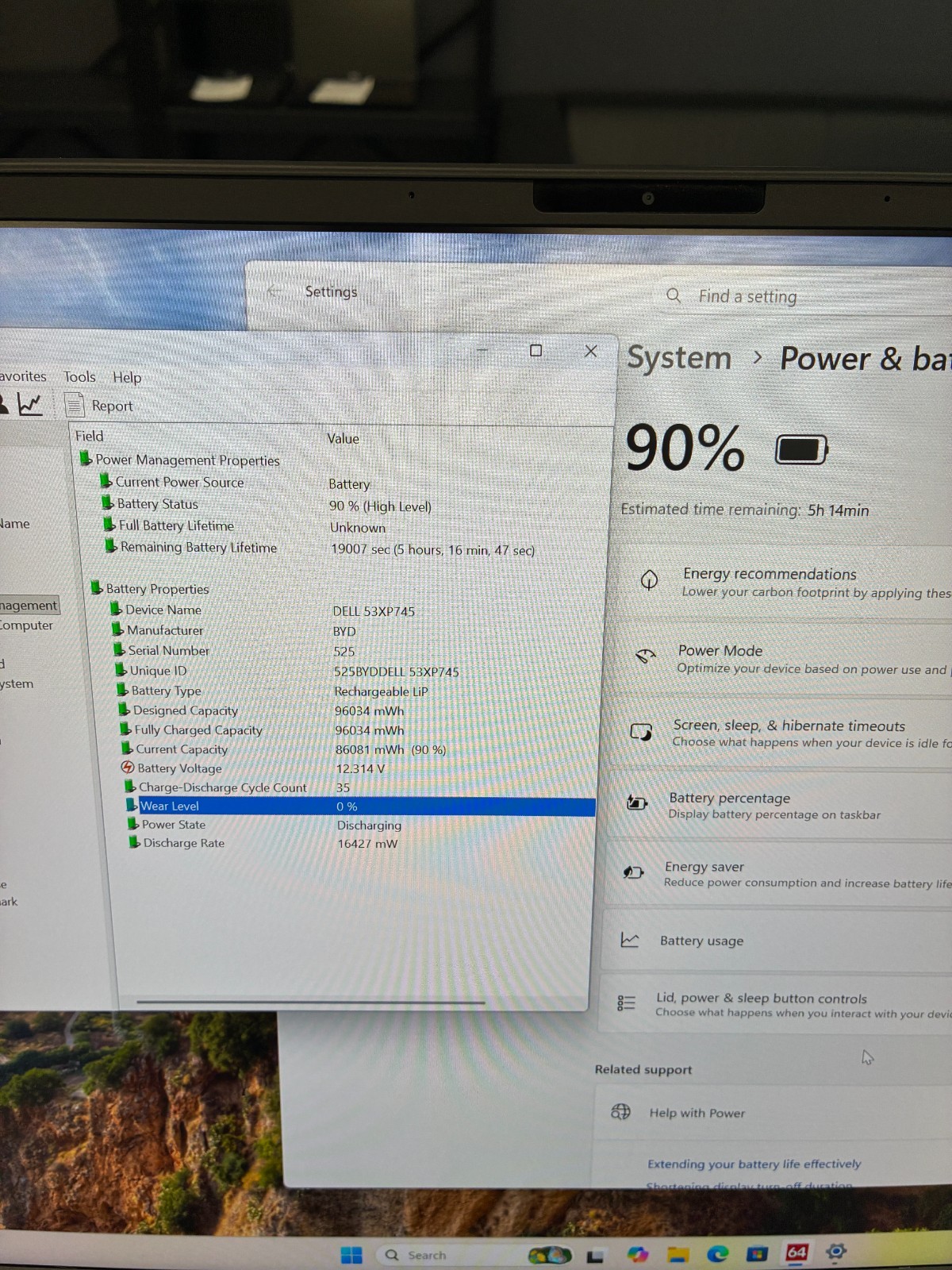Image resolution: width=952 pixels, height=1270 pixels.
Task: Open the graph chart icon in AIDA64 toolbar
Action: tap(30, 405)
